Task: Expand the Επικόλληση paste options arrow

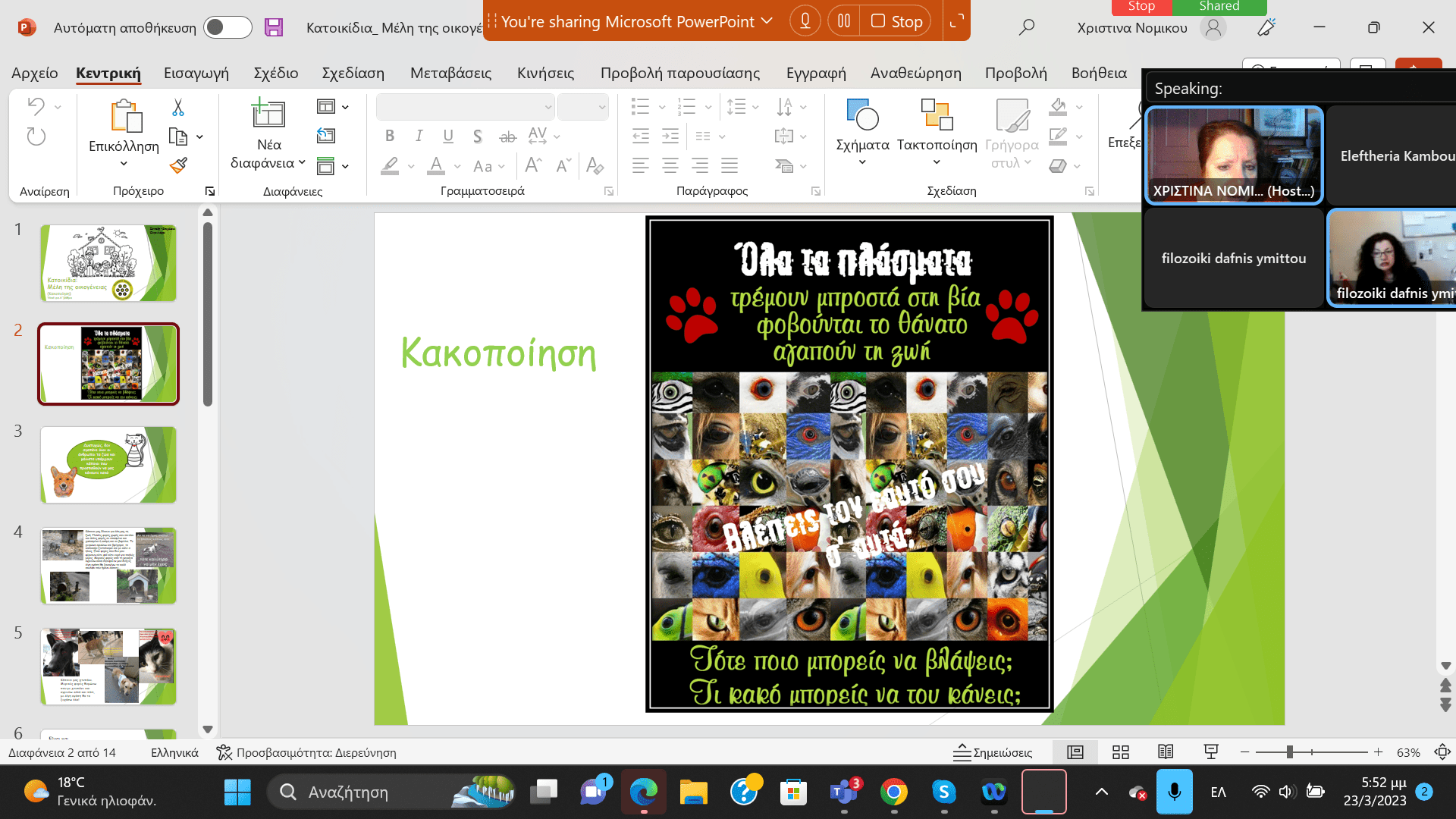Action: (x=124, y=163)
